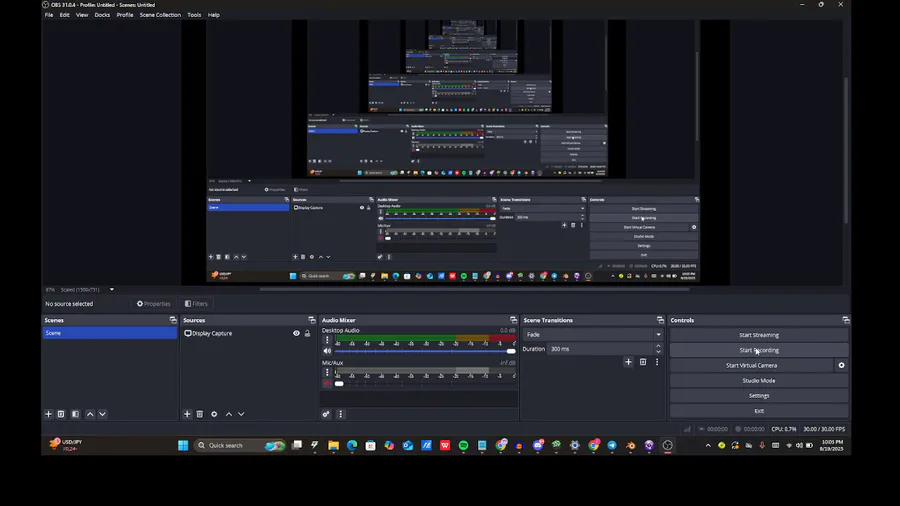The height and width of the screenshot is (506, 900).
Task: Open source properties gear in Sources panel
Action: point(214,414)
